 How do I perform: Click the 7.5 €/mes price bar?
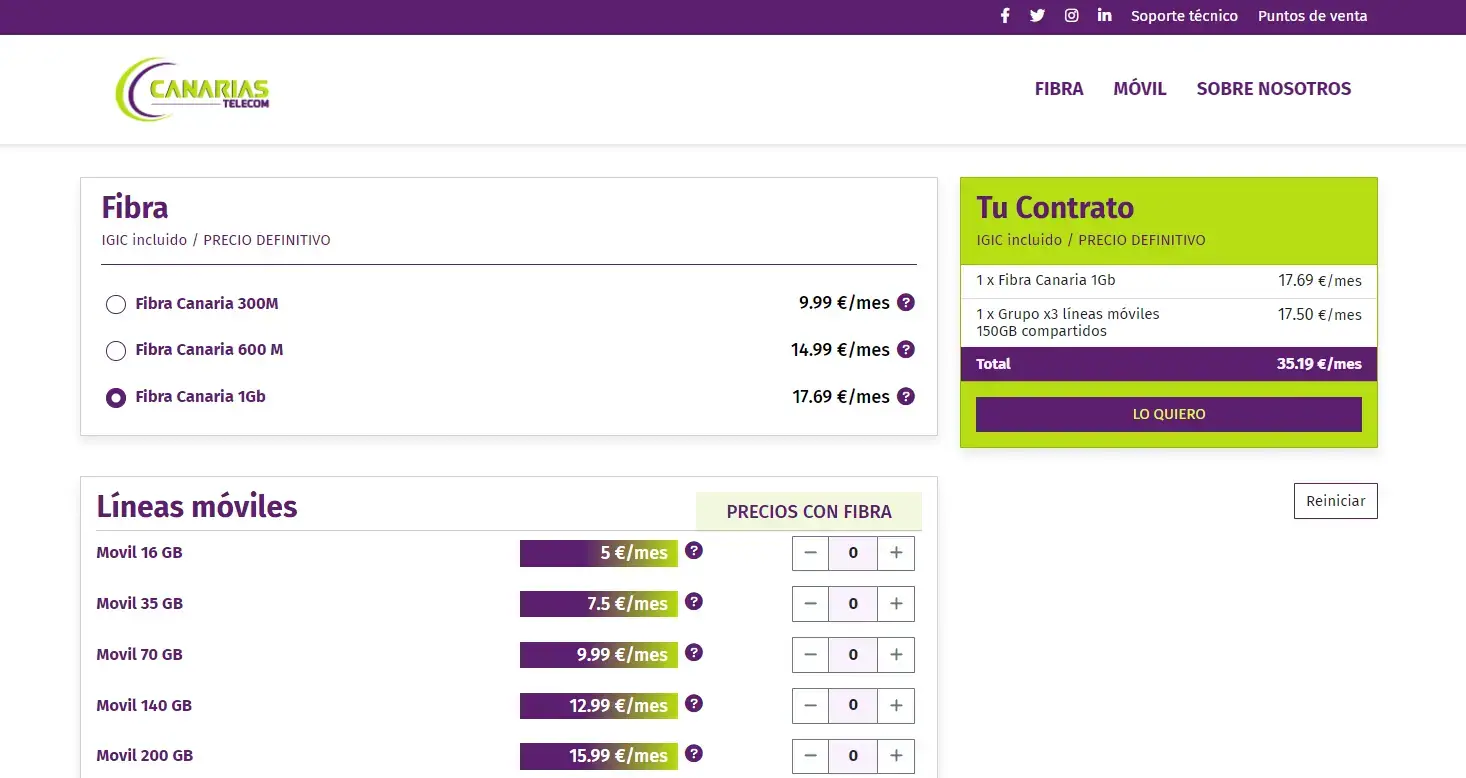(x=599, y=604)
